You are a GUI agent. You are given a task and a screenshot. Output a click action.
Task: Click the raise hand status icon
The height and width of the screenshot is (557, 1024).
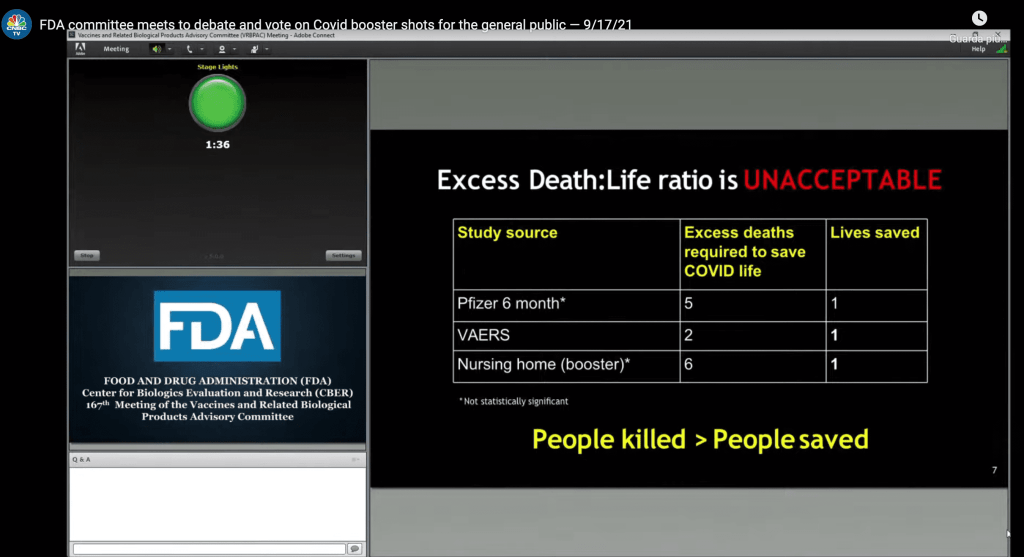(x=254, y=49)
